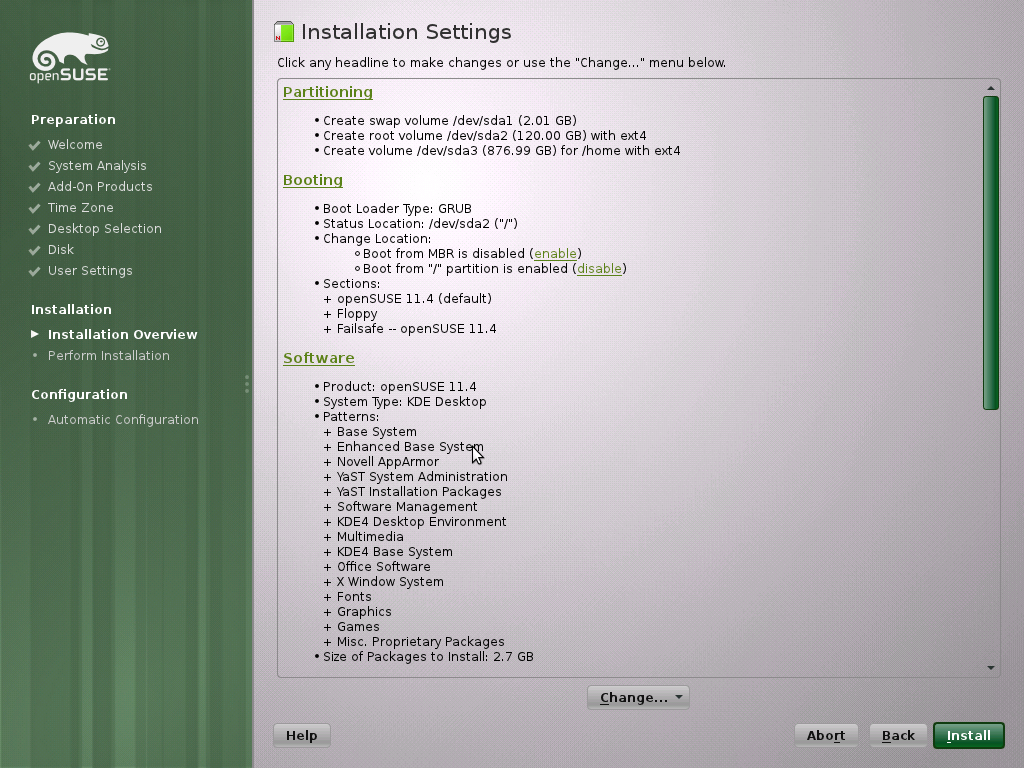This screenshot has width=1024, height=768.
Task: Open the Change... dropdown menu
Action: click(x=638, y=697)
